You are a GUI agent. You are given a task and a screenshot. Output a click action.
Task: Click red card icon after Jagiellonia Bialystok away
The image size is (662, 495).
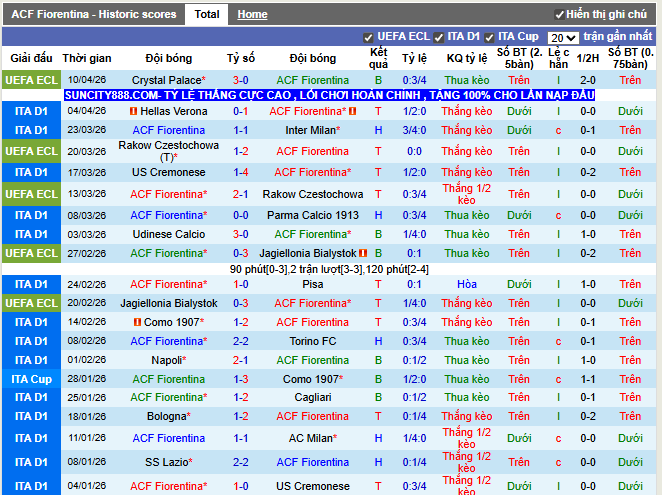pyautogui.click(x=363, y=254)
